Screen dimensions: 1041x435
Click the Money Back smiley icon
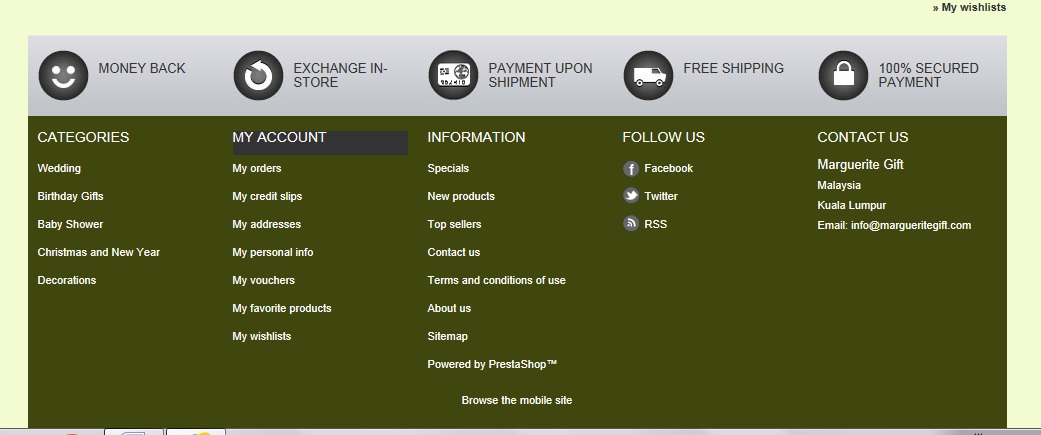tap(63, 76)
